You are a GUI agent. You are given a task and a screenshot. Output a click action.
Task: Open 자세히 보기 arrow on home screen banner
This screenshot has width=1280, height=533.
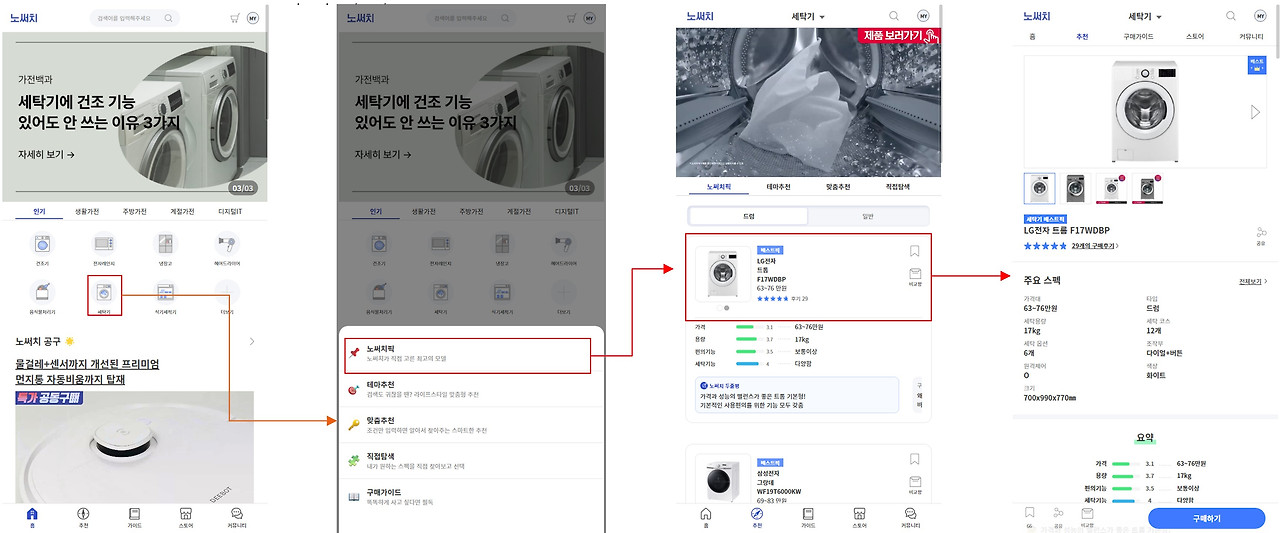[x=46, y=155]
